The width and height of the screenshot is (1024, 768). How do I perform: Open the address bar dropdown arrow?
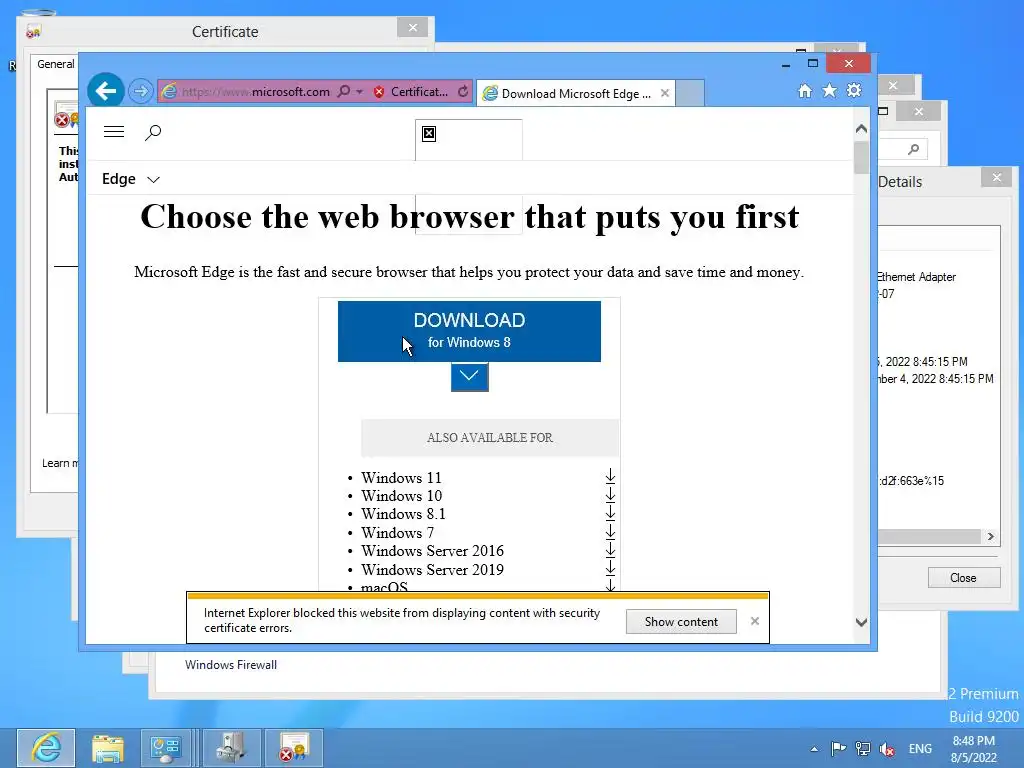[359, 91]
